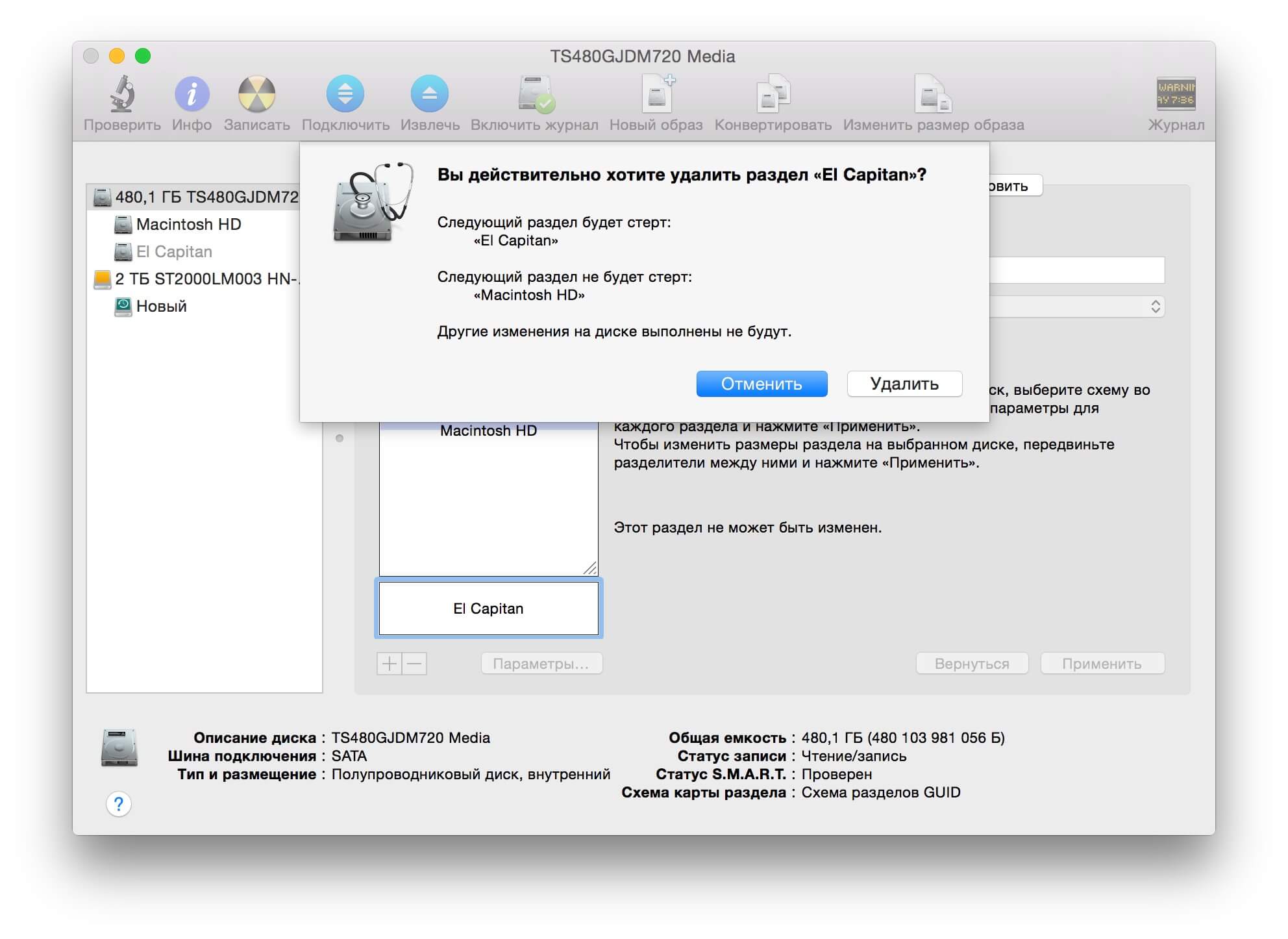Screen dimensions: 1288x939
Task: Click the Конвертировать toolbar icon
Action: click(773, 94)
